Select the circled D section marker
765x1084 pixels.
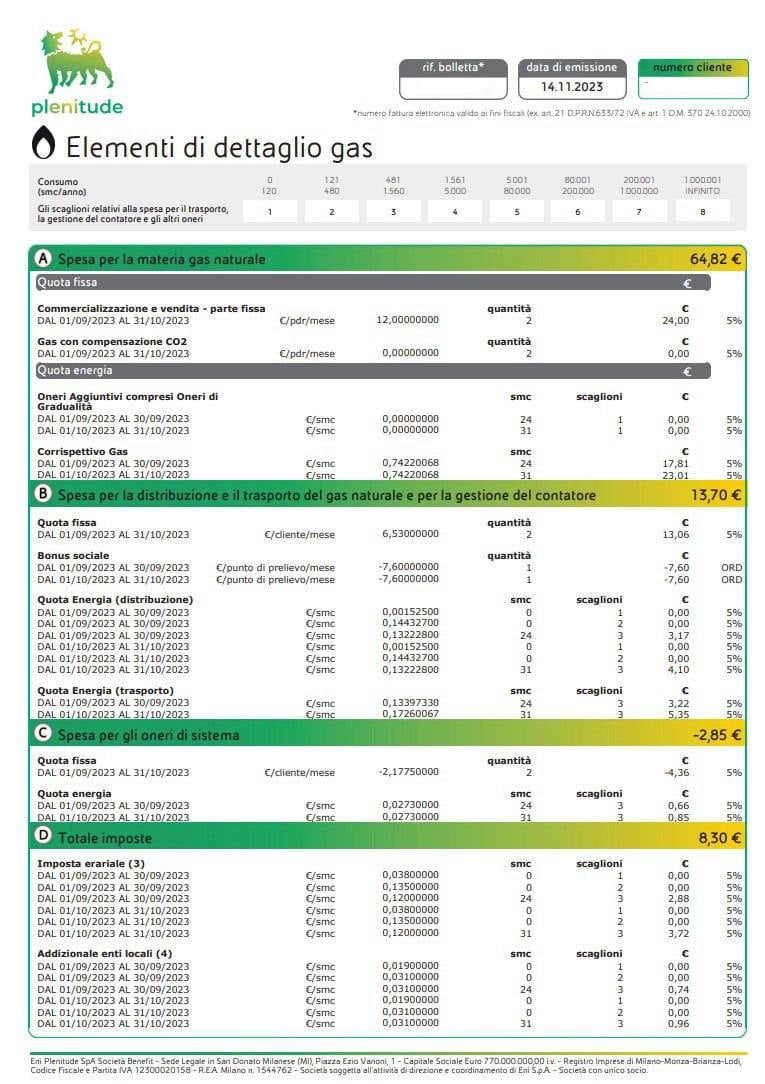point(44,836)
